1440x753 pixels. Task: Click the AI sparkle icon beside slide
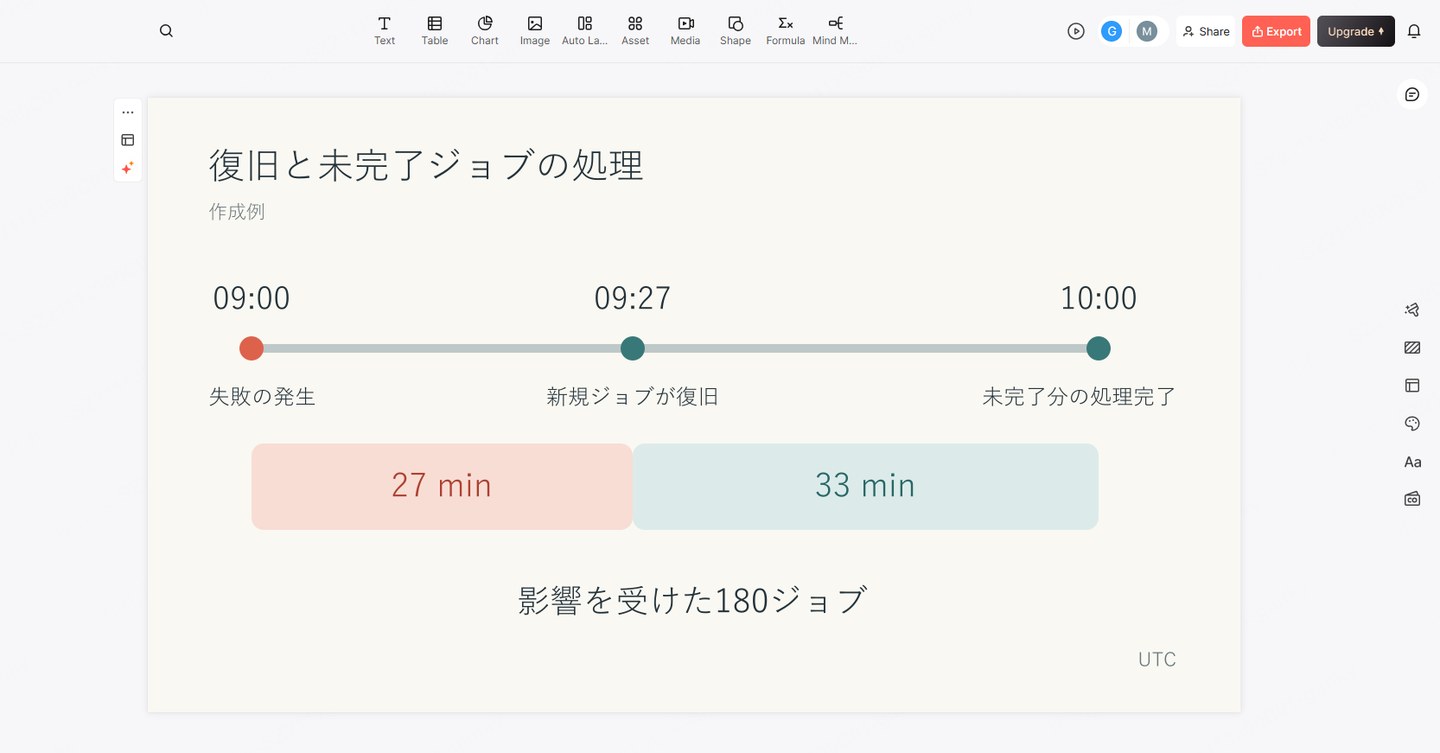coord(128,168)
